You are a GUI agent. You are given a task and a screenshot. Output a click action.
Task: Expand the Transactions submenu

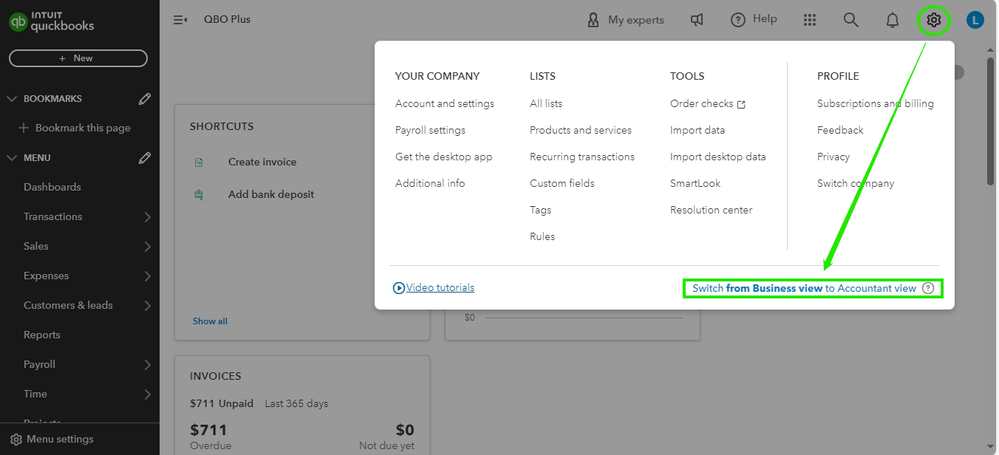[x=147, y=217]
